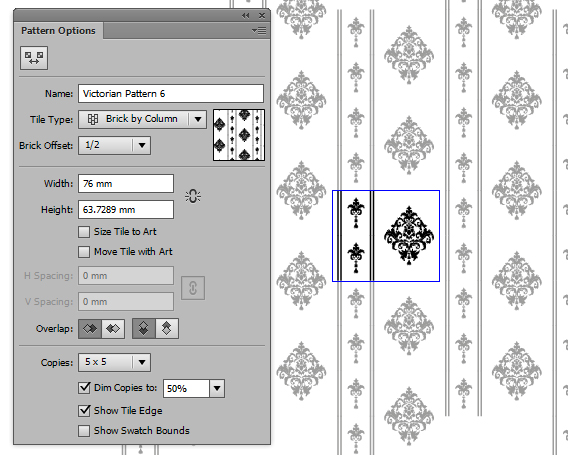Click the Name field with Victorian Pattern 6
568x455 pixels.
[171, 93]
